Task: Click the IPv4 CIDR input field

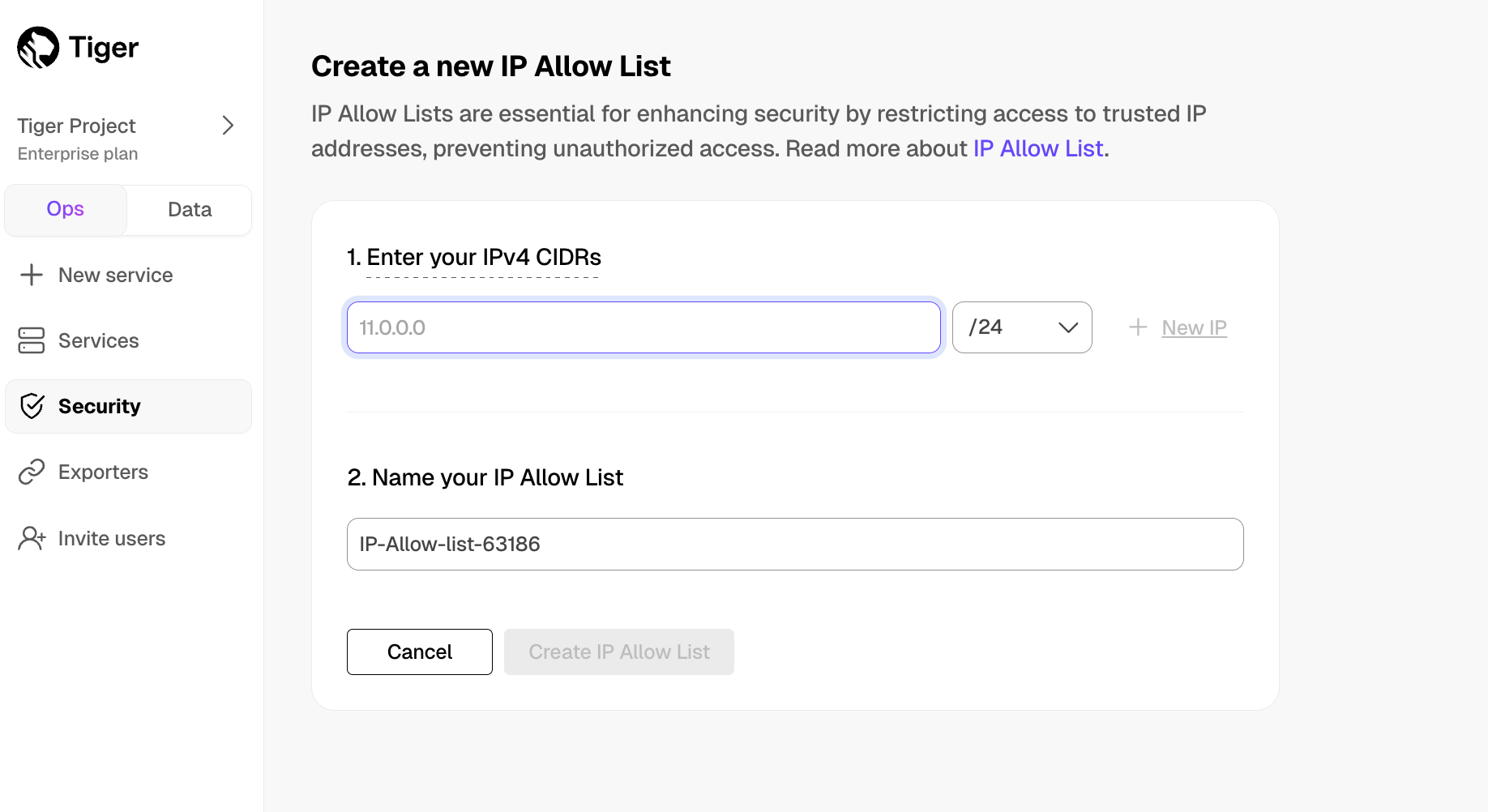Action: pos(644,327)
